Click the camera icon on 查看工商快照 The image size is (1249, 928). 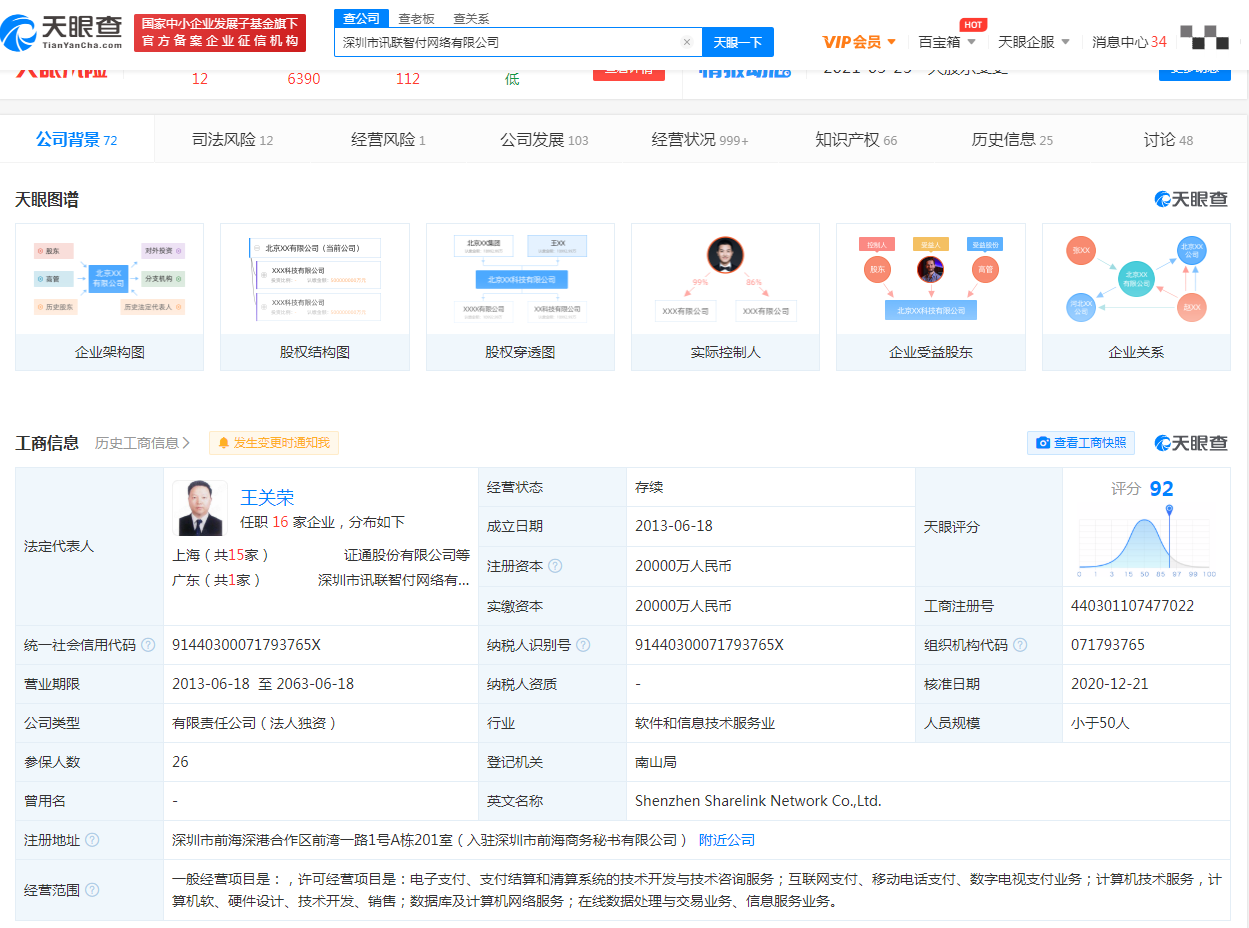click(x=1043, y=443)
